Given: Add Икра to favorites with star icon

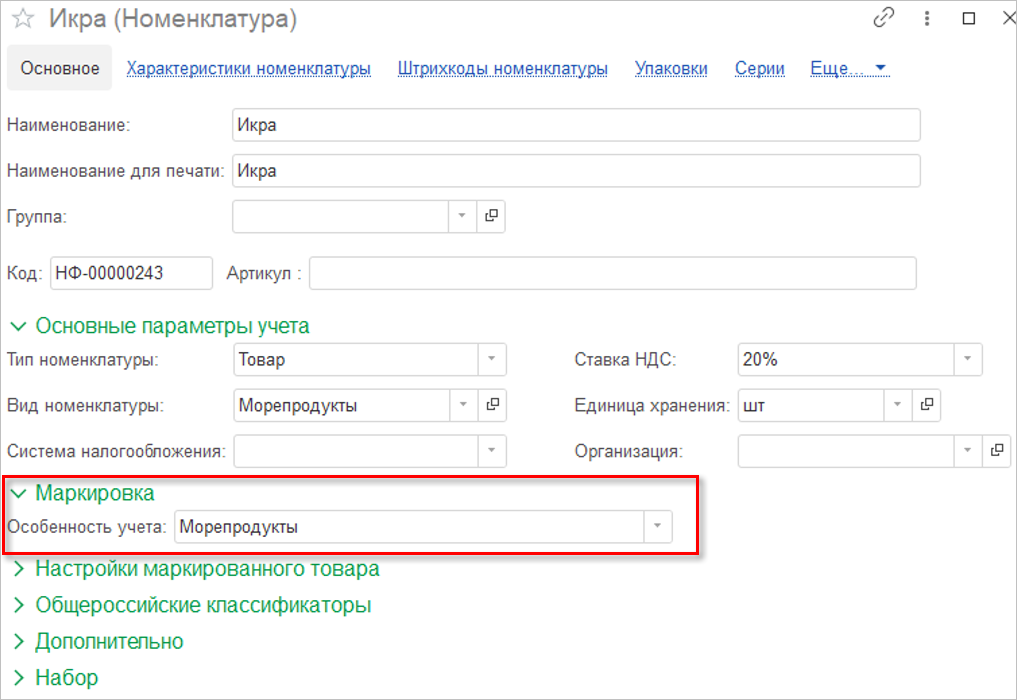Looking at the screenshot, I should click(20, 19).
